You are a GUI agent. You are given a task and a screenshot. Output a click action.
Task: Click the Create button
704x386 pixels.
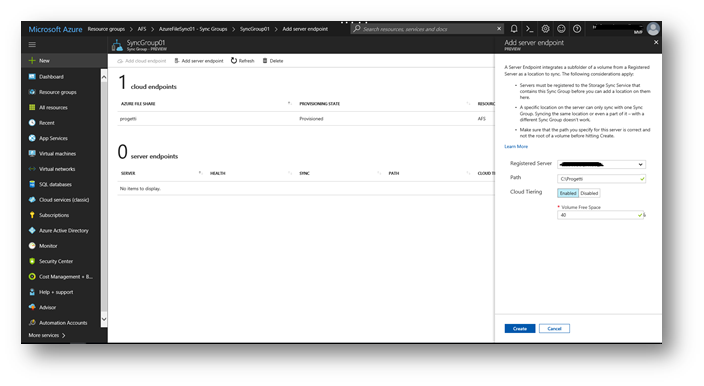tap(520, 329)
